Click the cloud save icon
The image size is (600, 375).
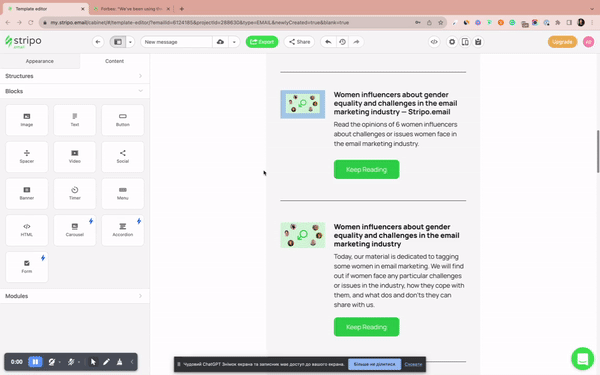[220, 42]
